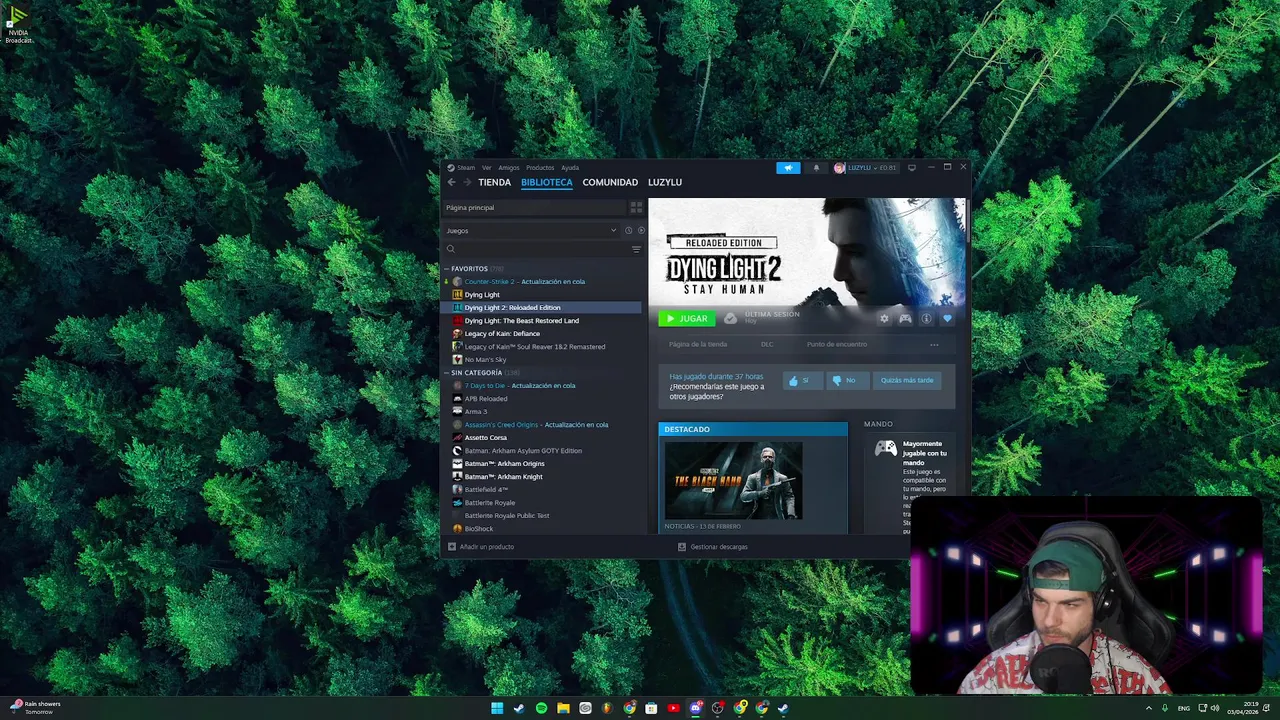Open game settings gear icon
The width and height of the screenshot is (1280, 720).
[x=884, y=319]
